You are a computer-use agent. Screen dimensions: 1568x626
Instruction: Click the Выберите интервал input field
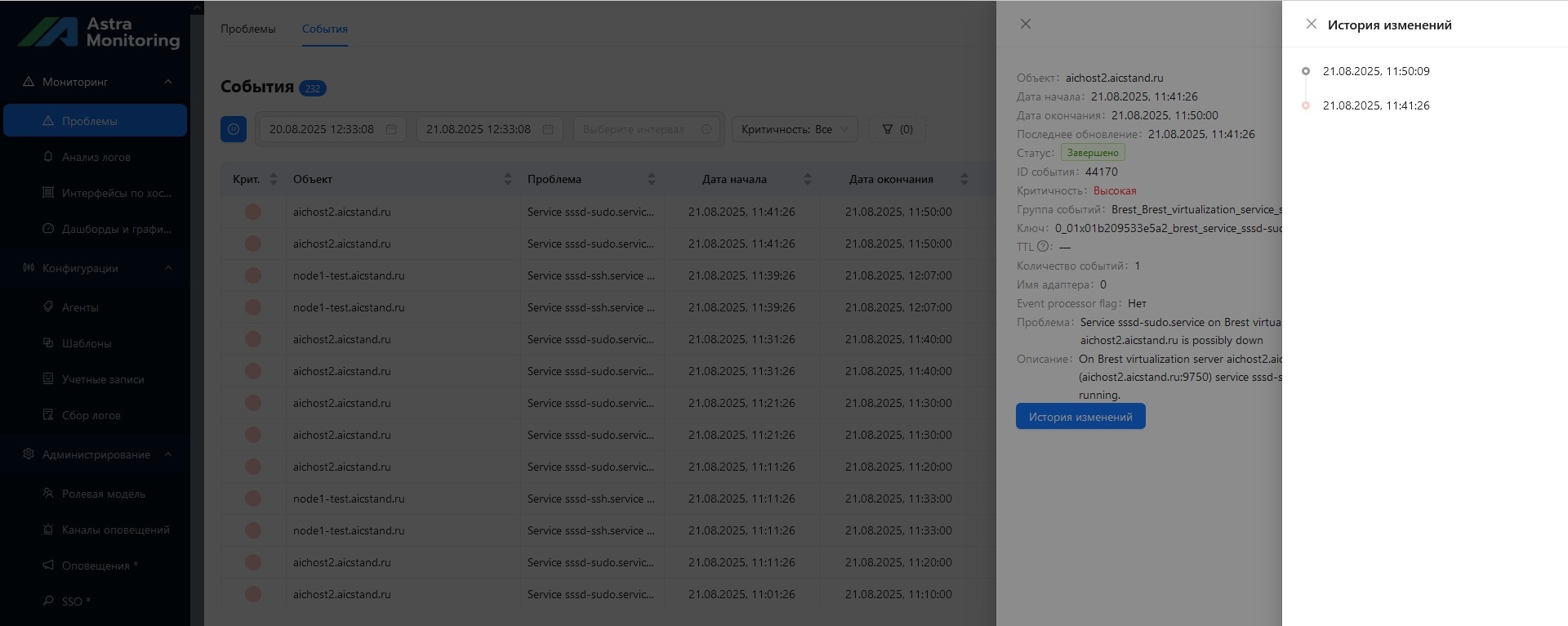coord(647,129)
